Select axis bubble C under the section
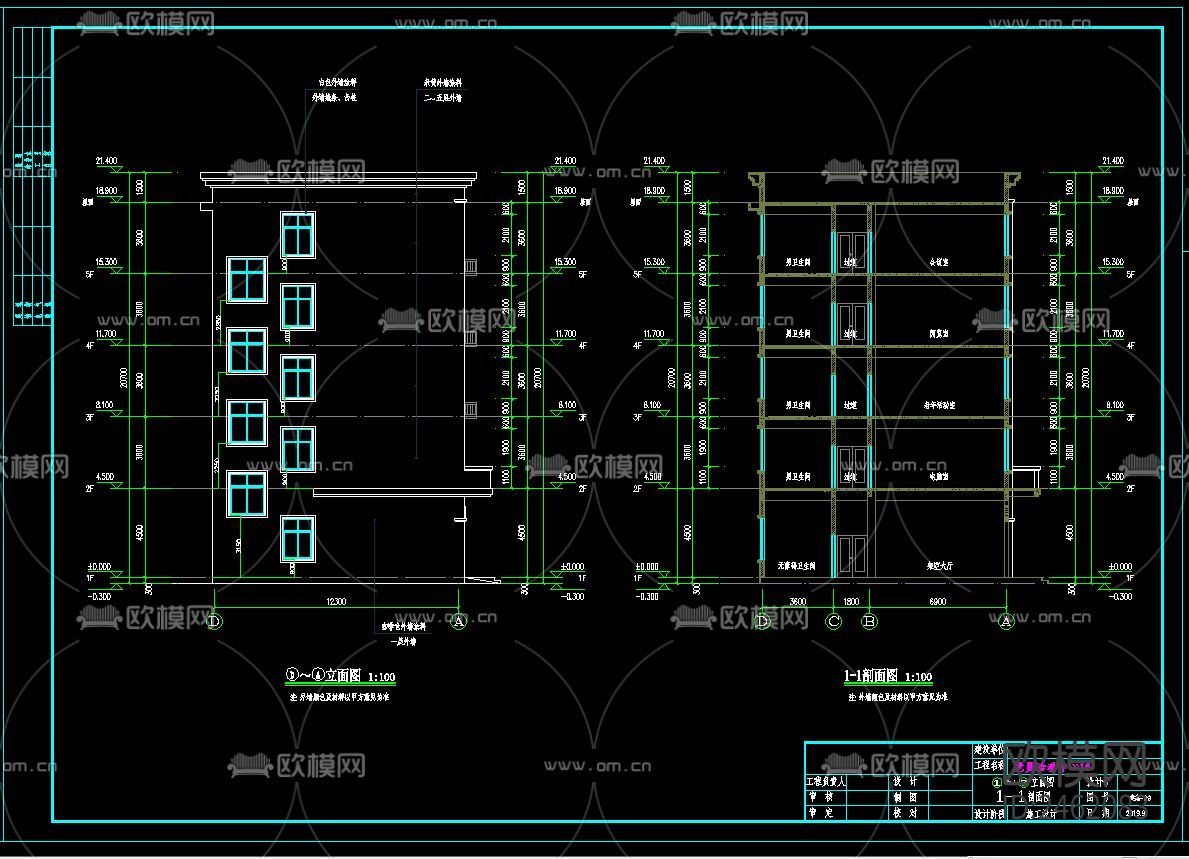The height and width of the screenshot is (859, 1189). pyautogui.click(x=833, y=622)
